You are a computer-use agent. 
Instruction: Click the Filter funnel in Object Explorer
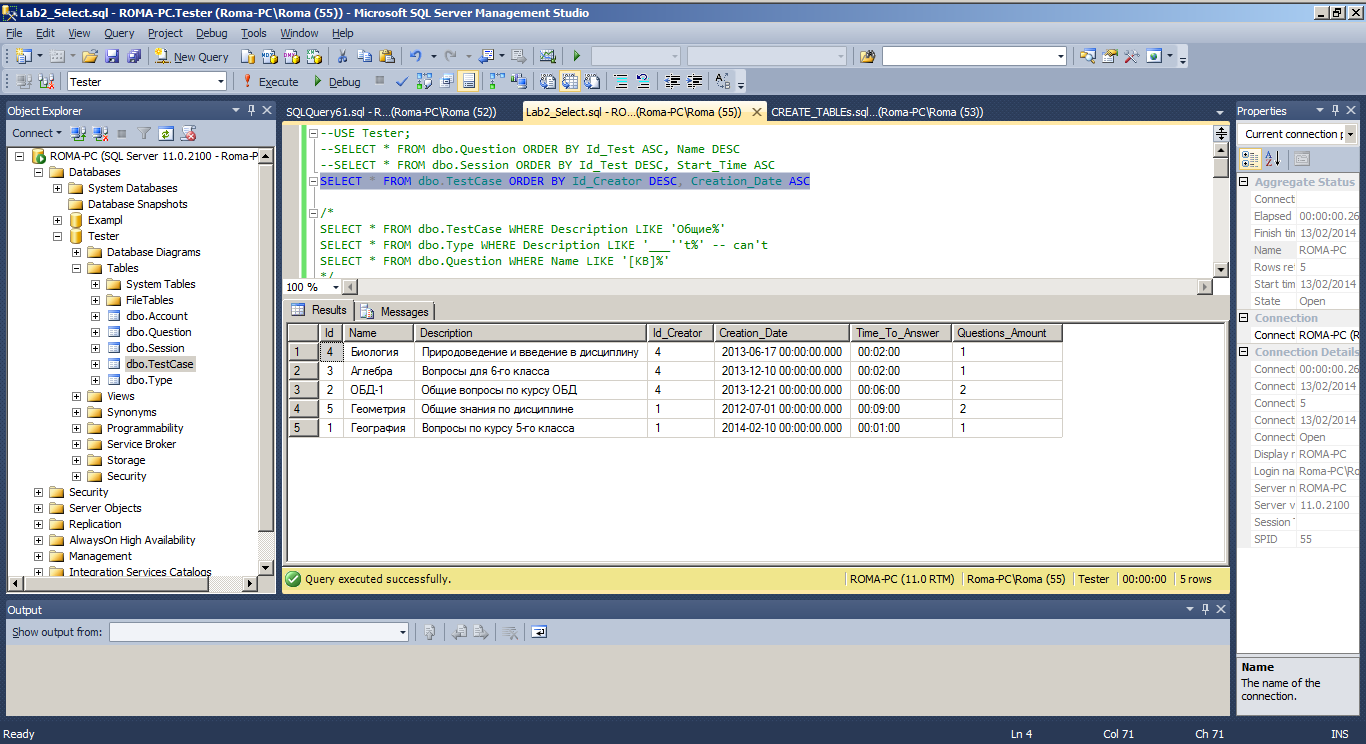point(144,133)
